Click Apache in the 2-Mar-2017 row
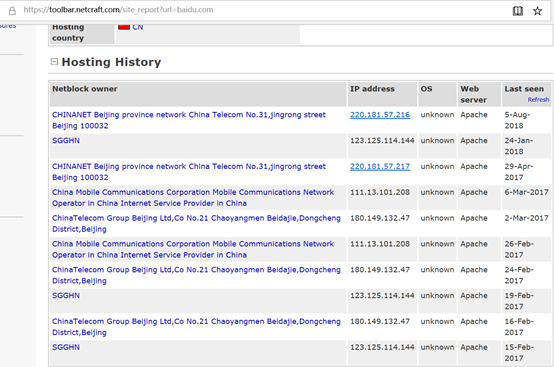The height and width of the screenshot is (367, 554). (474, 218)
